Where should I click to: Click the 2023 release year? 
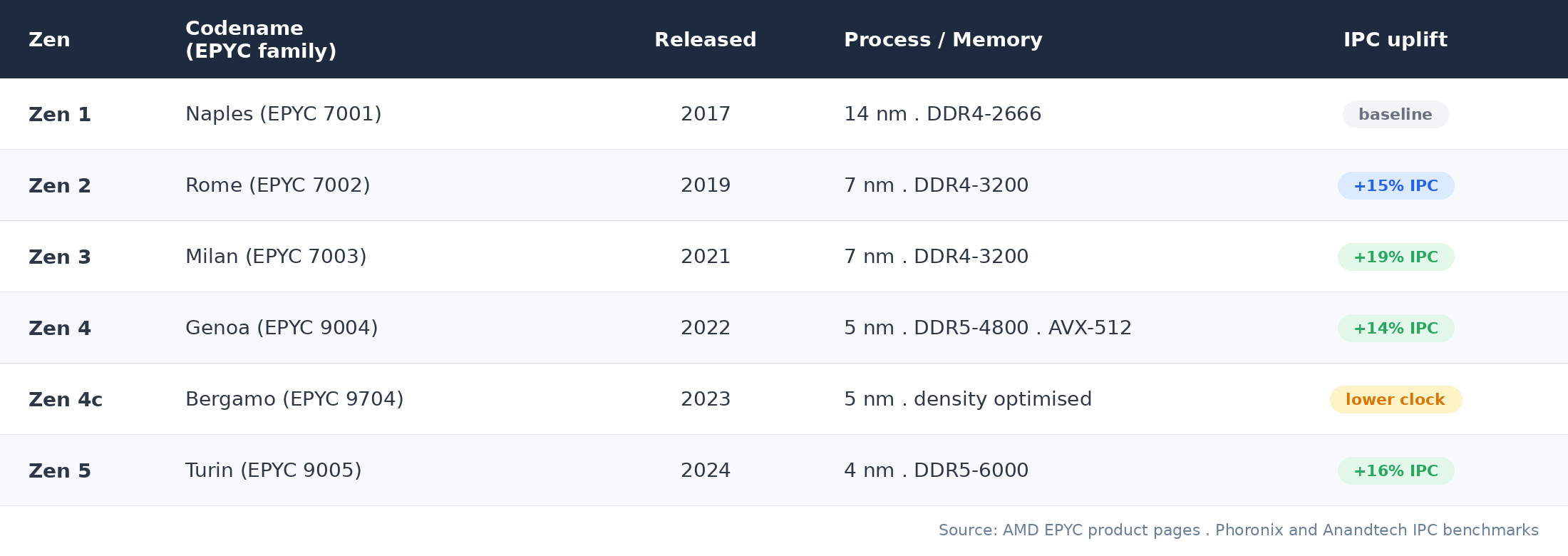(x=706, y=399)
